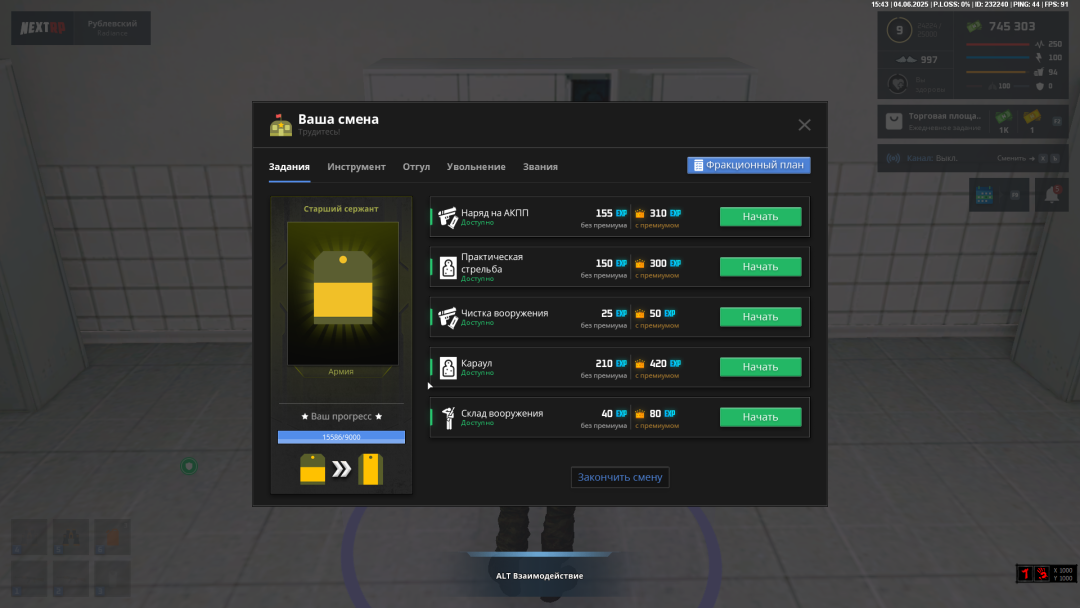This screenshot has height=608, width=1080.
Task: Click the orange stat bar showing 94
Action: (997, 72)
